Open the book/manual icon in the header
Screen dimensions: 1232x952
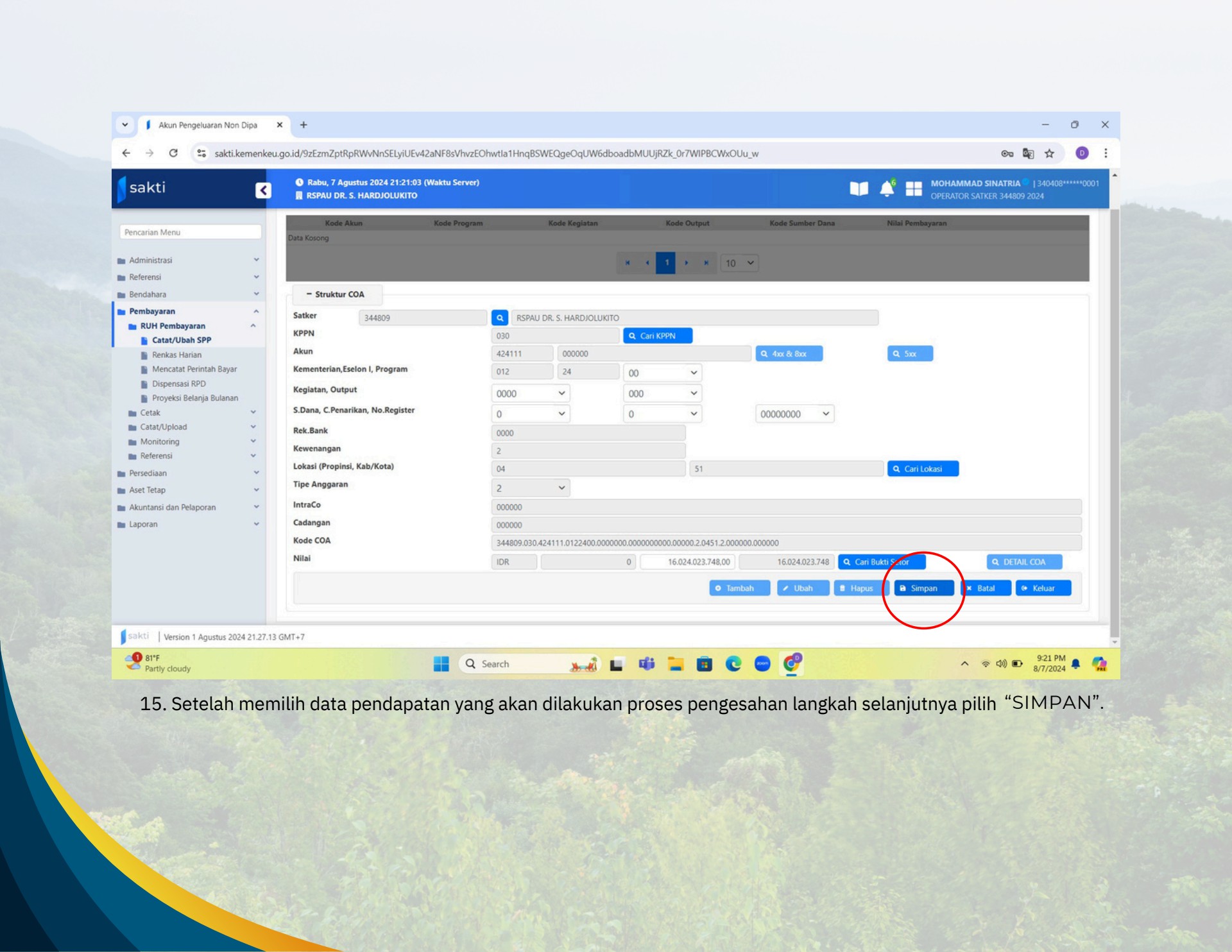click(860, 188)
